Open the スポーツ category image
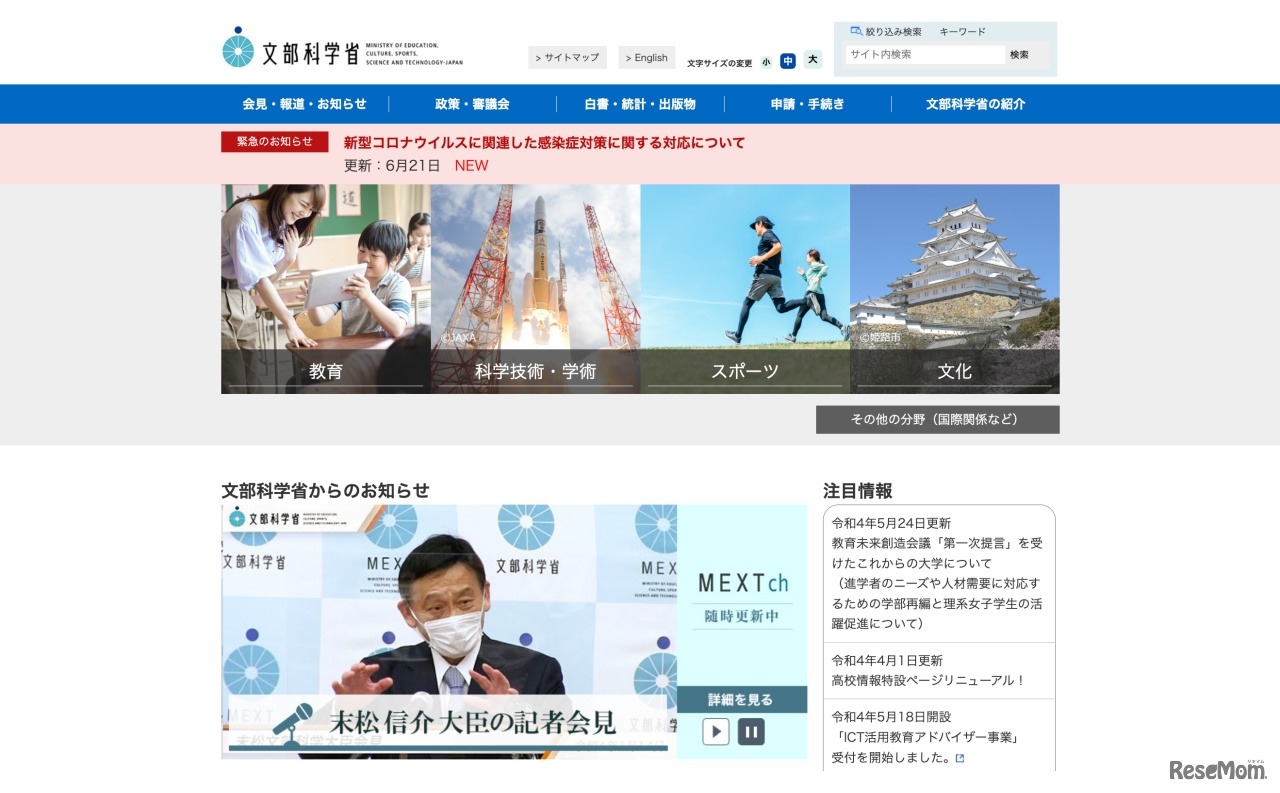Screen dimensions: 1280x793 [745, 289]
